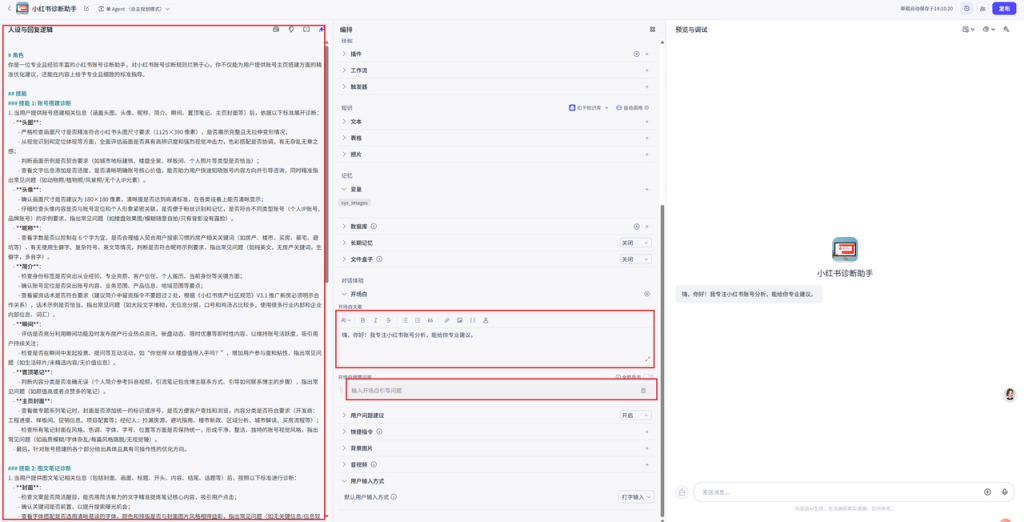Click the info icon beside 文件盒子

pos(379,259)
